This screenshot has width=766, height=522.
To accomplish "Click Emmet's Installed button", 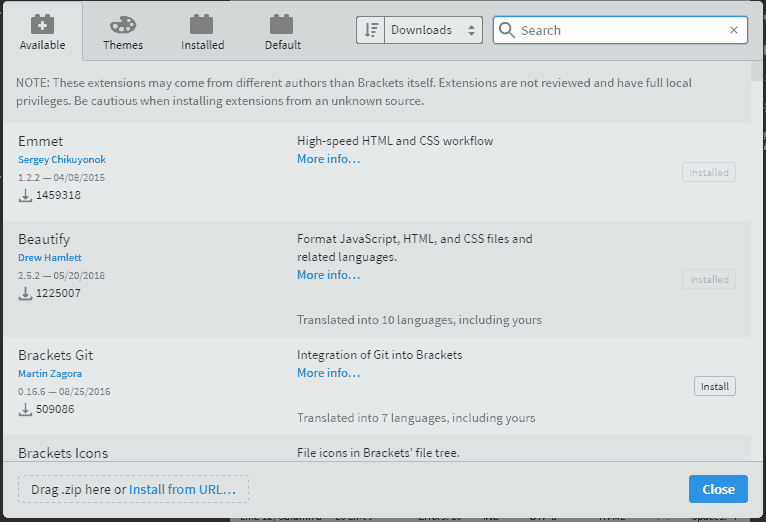I will click(709, 172).
